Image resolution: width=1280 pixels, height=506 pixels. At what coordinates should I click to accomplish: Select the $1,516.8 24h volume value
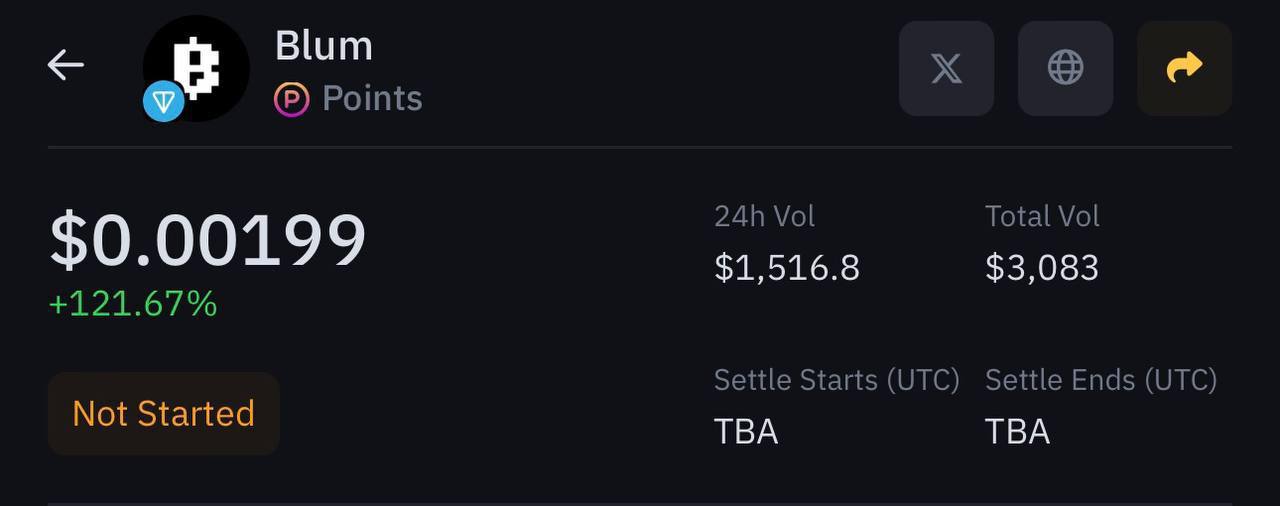pyautogui.click(x=787, y=268)
